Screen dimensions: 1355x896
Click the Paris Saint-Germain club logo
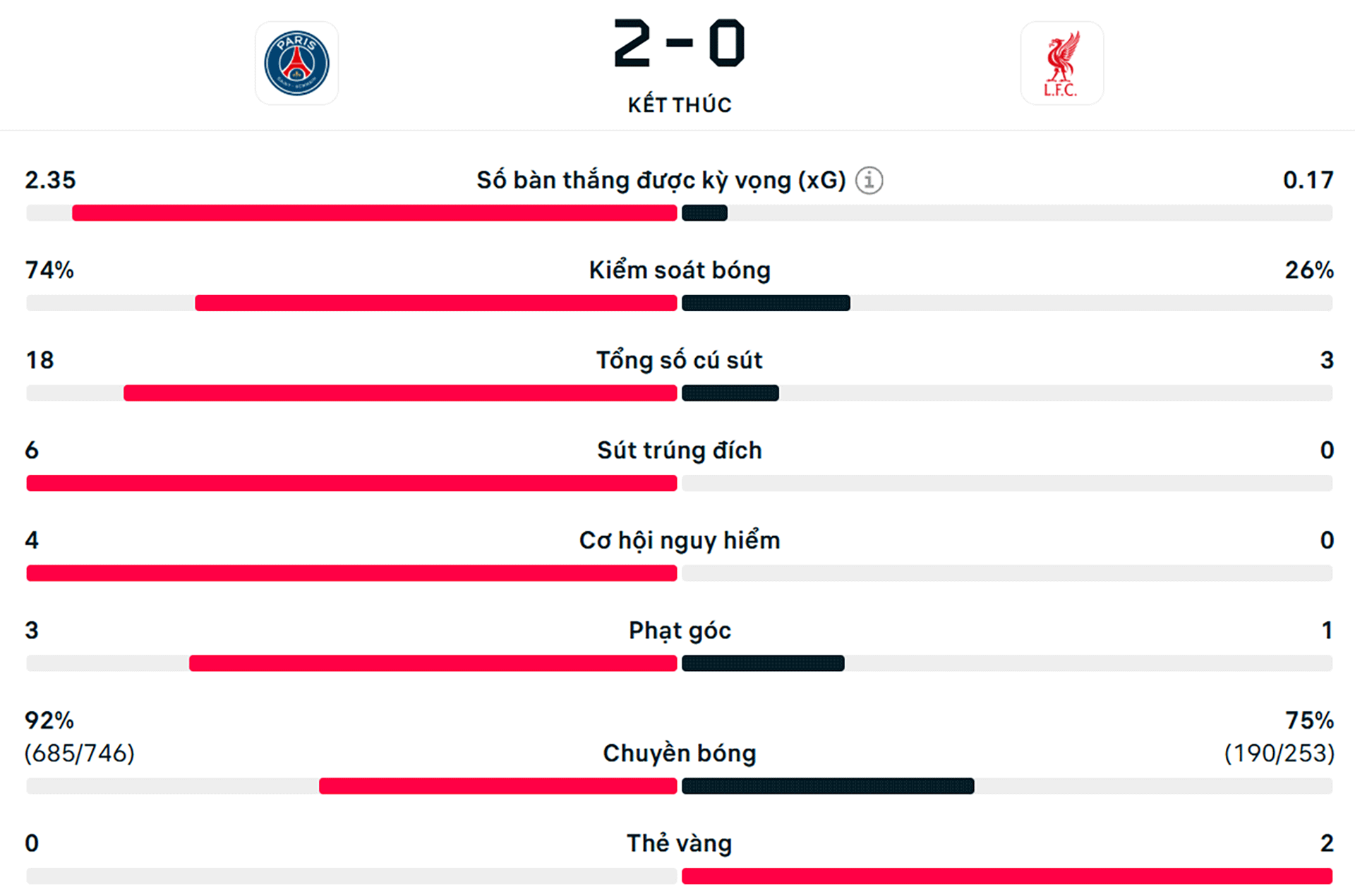point(296,63)
